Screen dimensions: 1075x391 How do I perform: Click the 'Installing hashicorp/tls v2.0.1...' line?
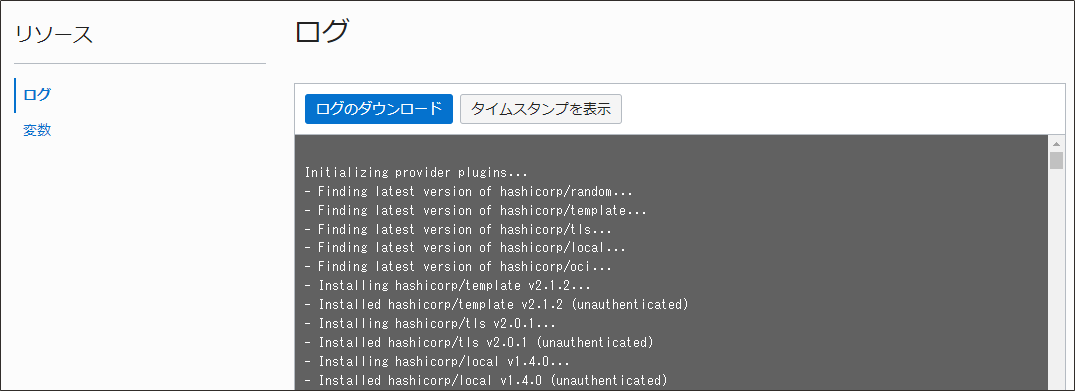pyautogui.click(x=430, y=322)
